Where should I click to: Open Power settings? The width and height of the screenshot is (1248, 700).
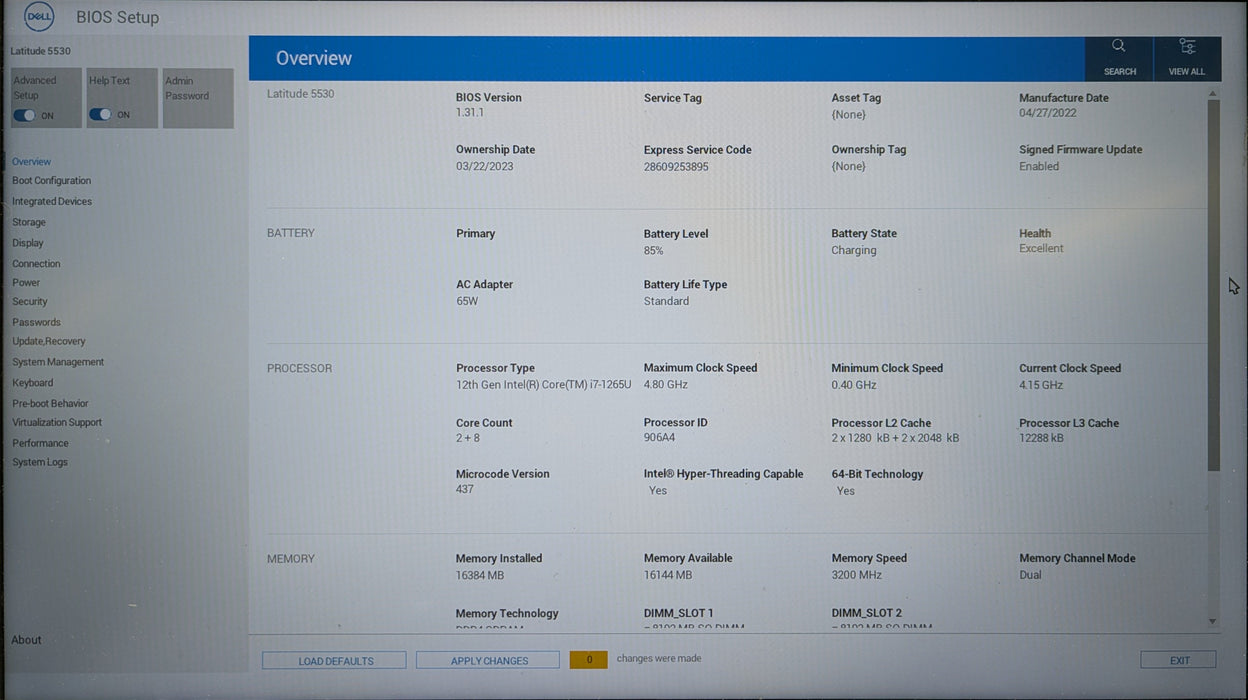(26, 283)
